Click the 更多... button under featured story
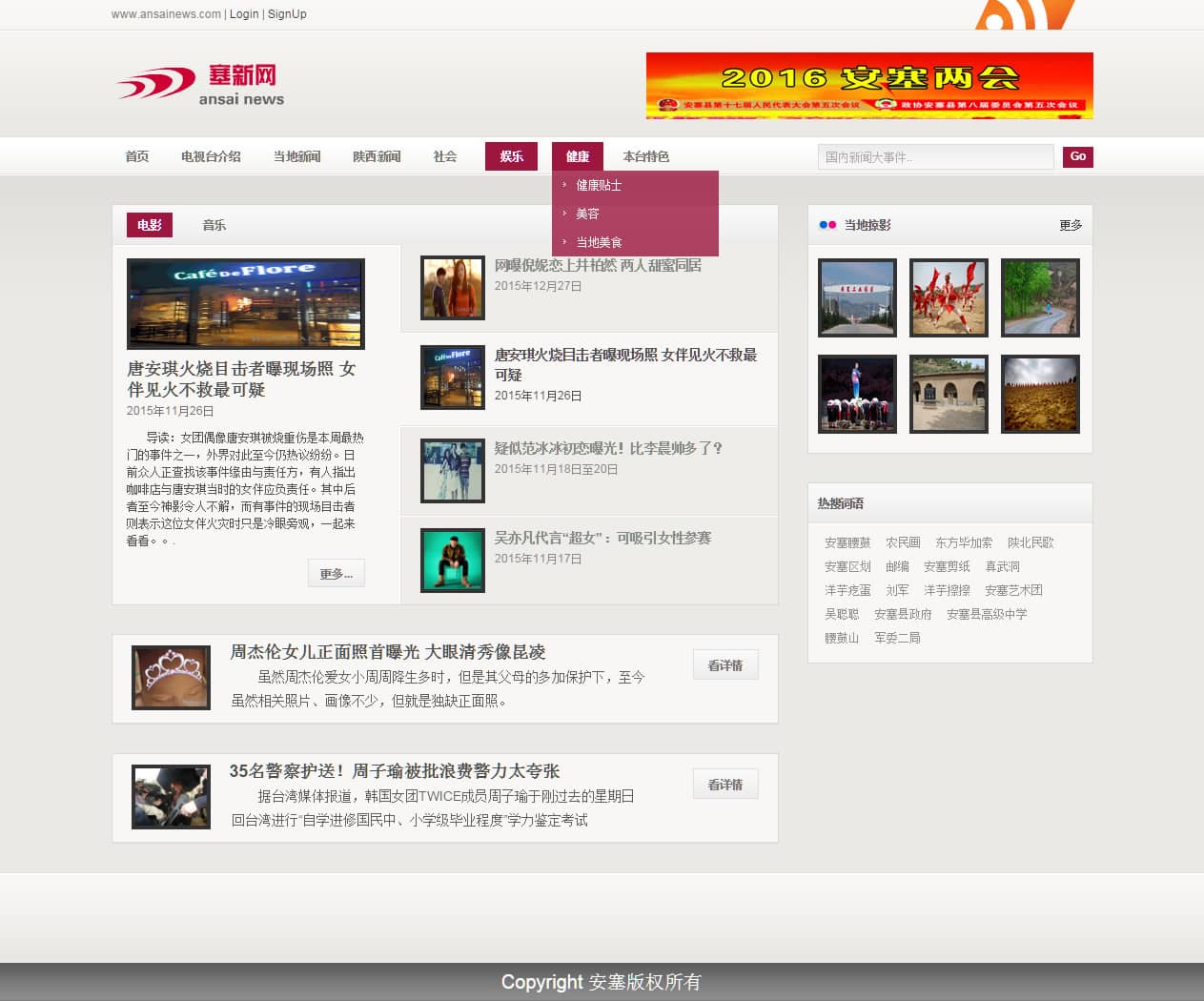Screen dimensions: 1204x1001 336,574
